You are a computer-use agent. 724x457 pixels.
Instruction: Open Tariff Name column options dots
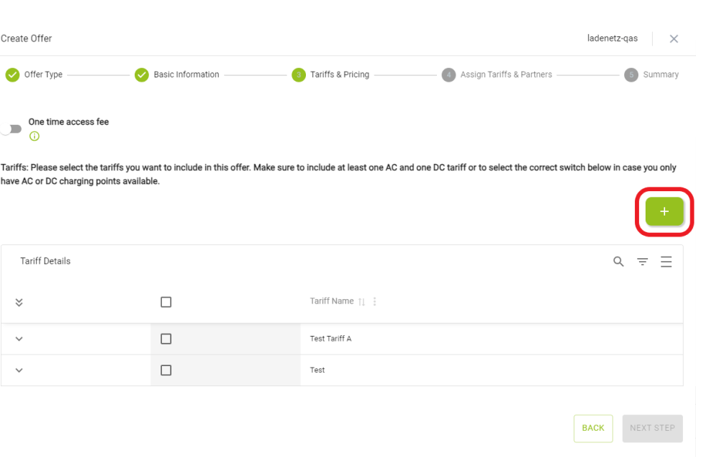(374, 301)
